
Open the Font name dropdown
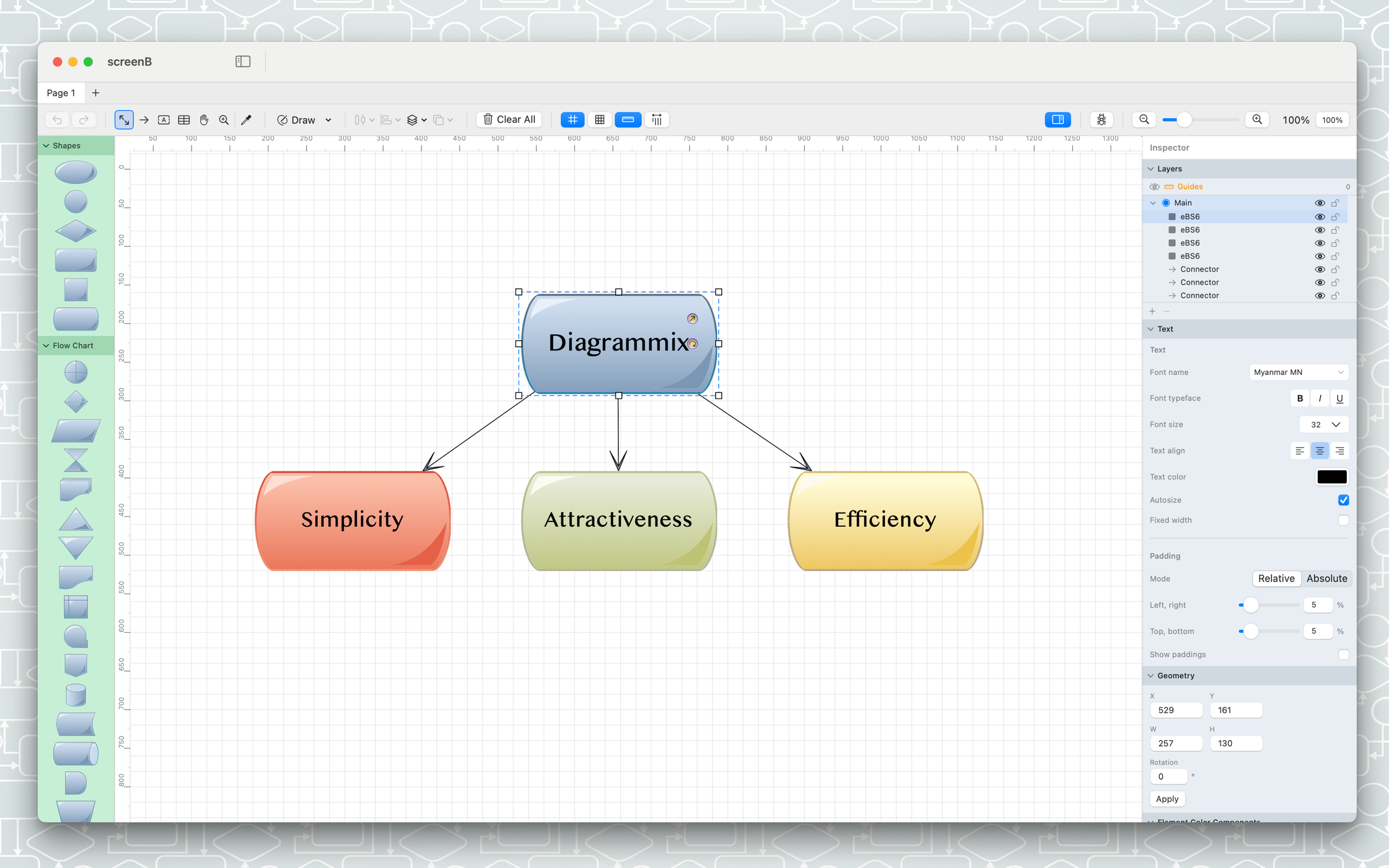pyautogui.click(x=1298, y=373)
